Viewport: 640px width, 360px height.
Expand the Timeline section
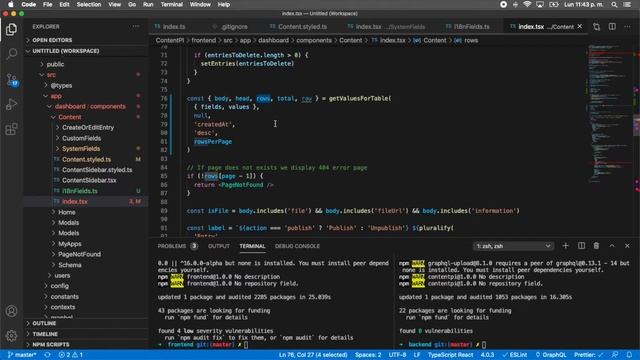[x=45, y=334]
